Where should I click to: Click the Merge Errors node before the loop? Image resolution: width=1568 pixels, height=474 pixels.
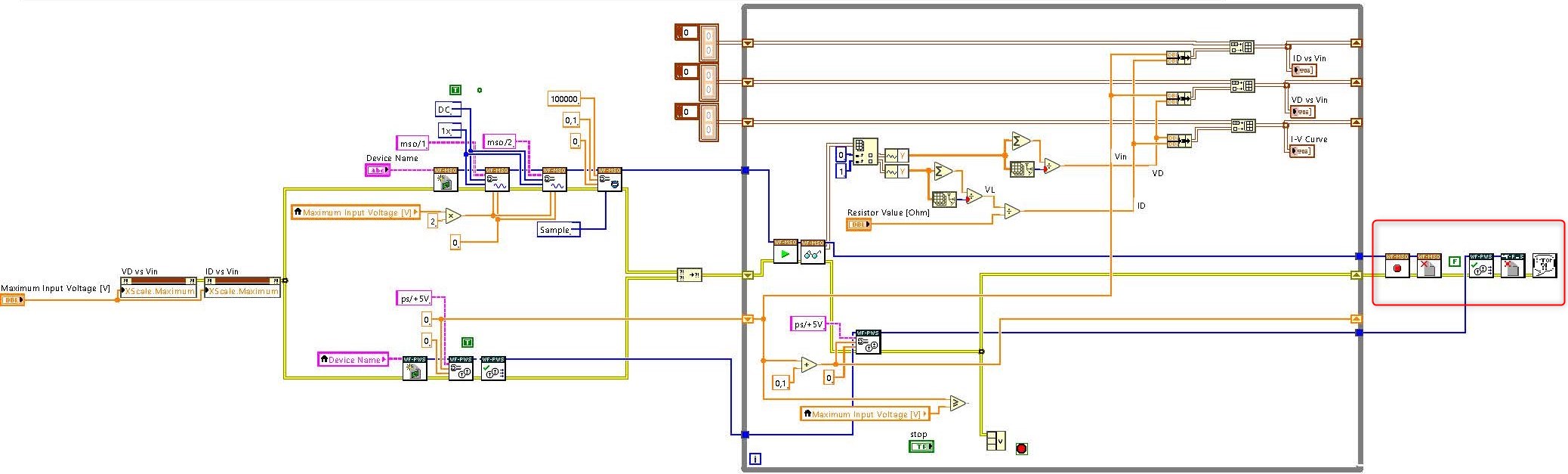click(x=690, y=275)
